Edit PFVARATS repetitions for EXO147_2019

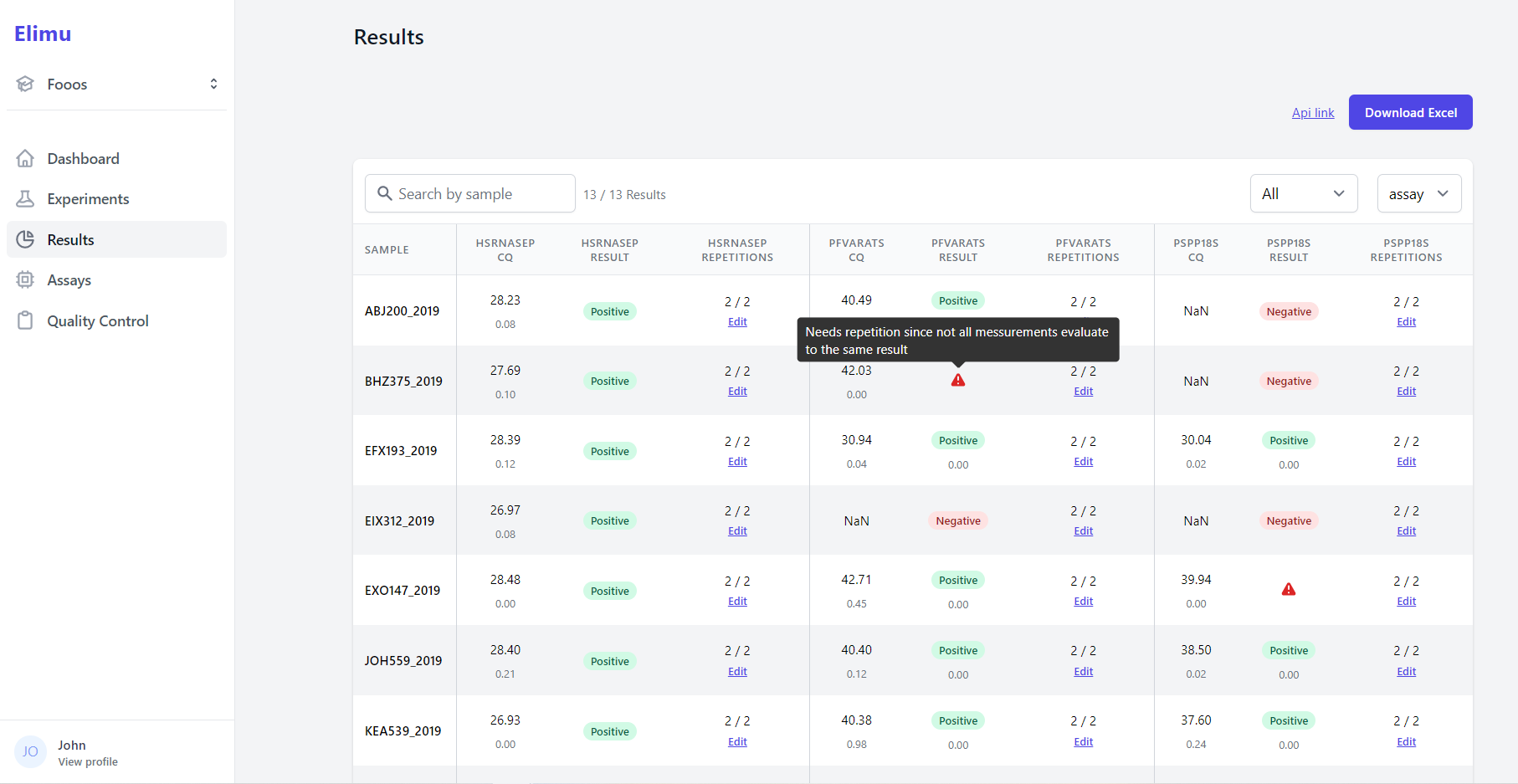[x=1084, y=602]
